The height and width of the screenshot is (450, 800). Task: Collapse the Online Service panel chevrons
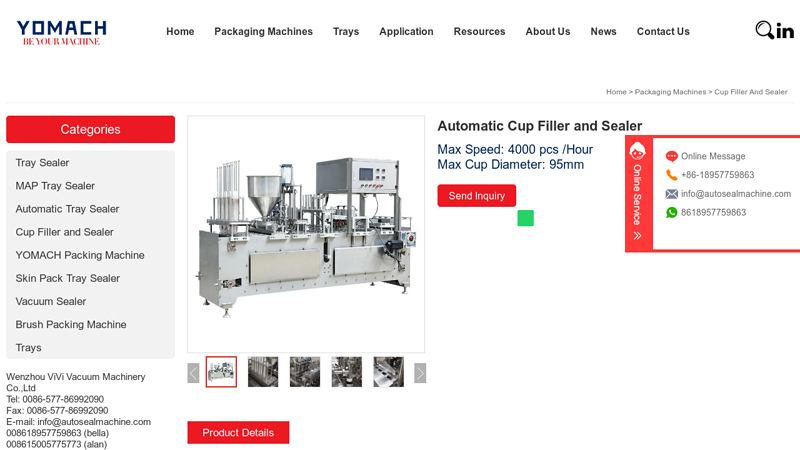click(x=637, y=236)
